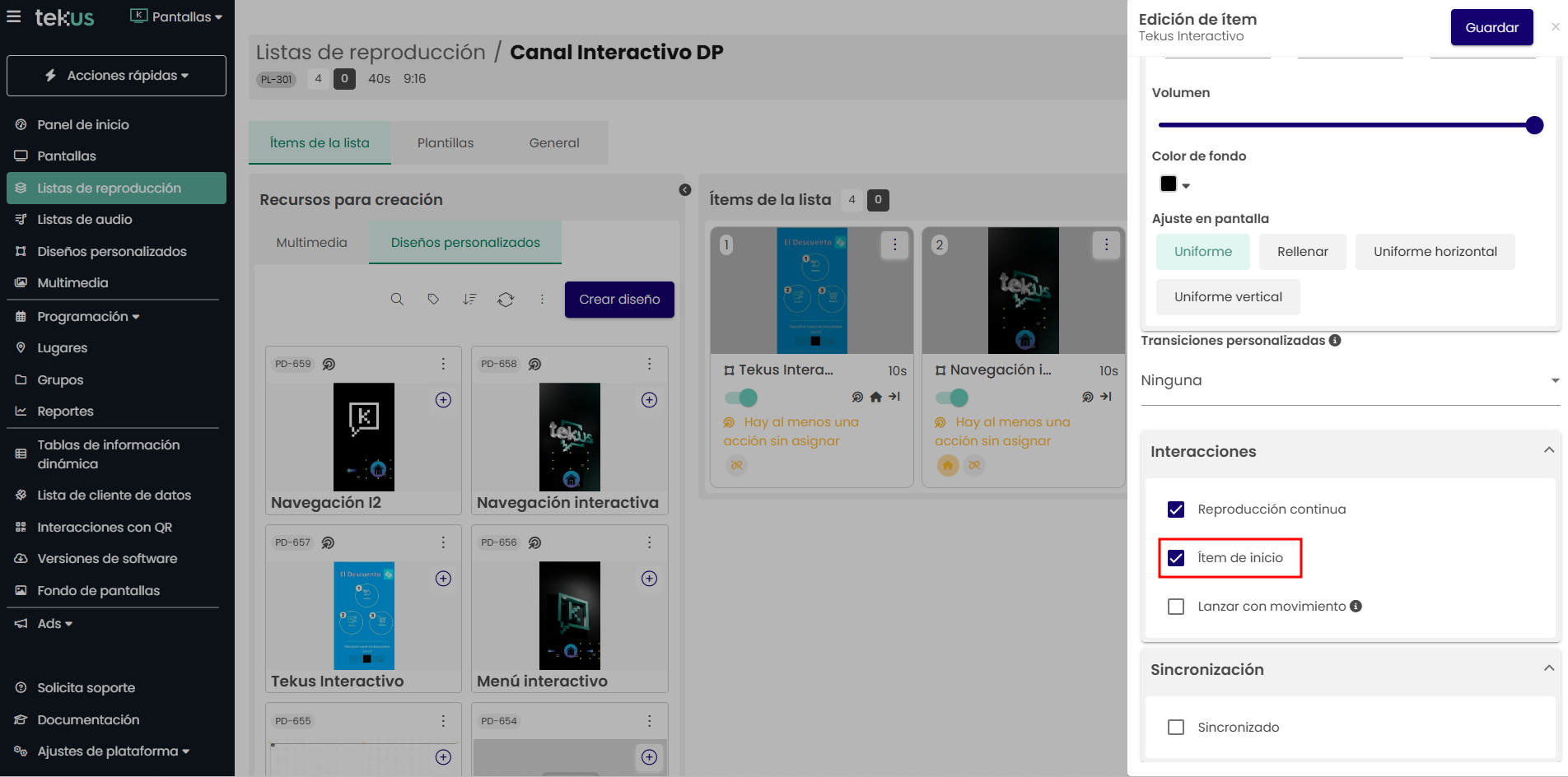Switch to the Plantillas tab
1568x777 pixels.
(445, 143)
